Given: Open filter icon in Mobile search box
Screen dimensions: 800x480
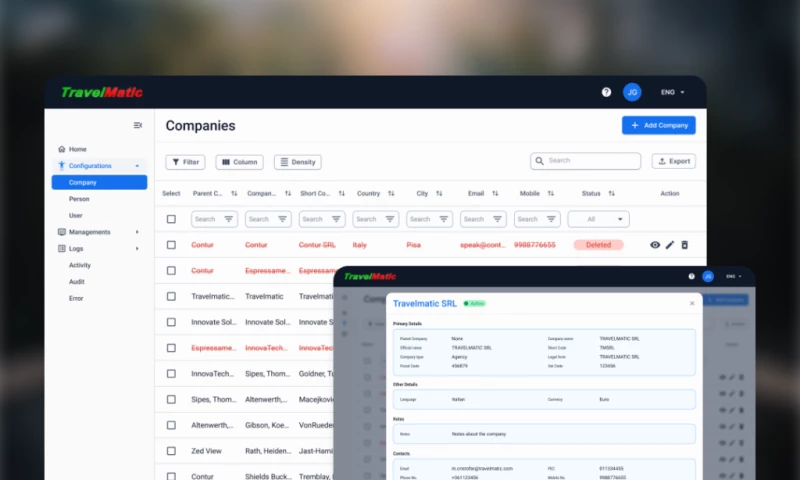Looking at the screenshot, I should [552, 219].
